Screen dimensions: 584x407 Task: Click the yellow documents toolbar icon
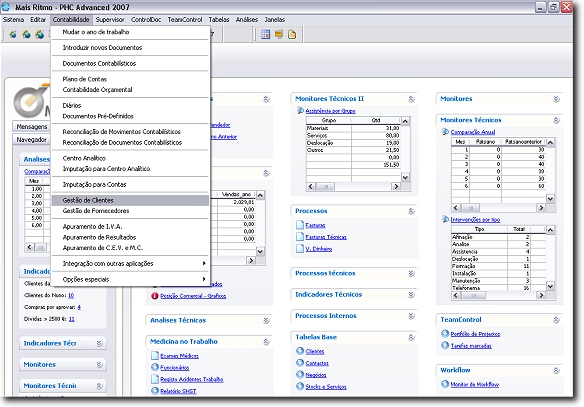coord(292,34)
